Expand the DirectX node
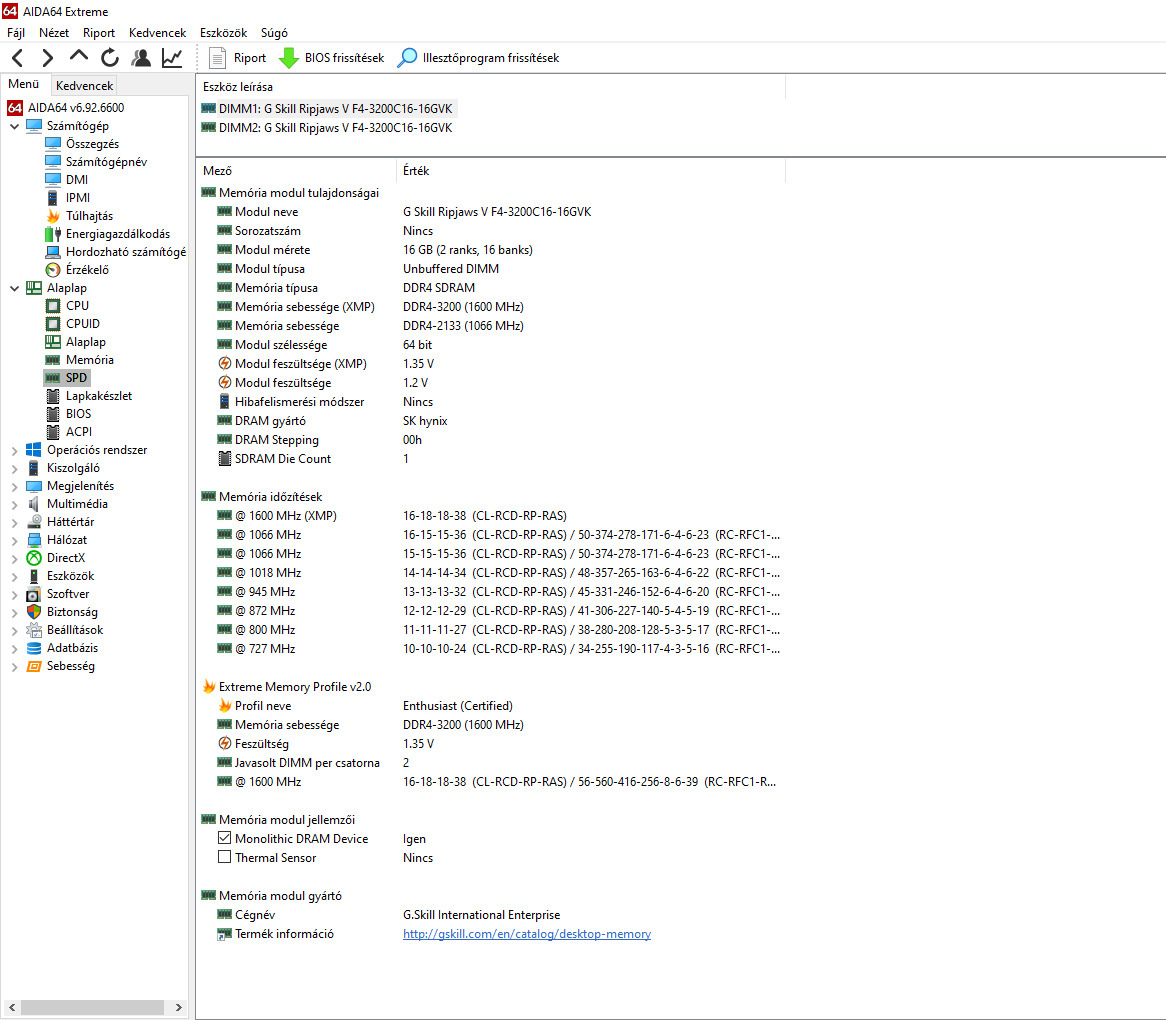The image size is (1166, 1020). point(14,558)
